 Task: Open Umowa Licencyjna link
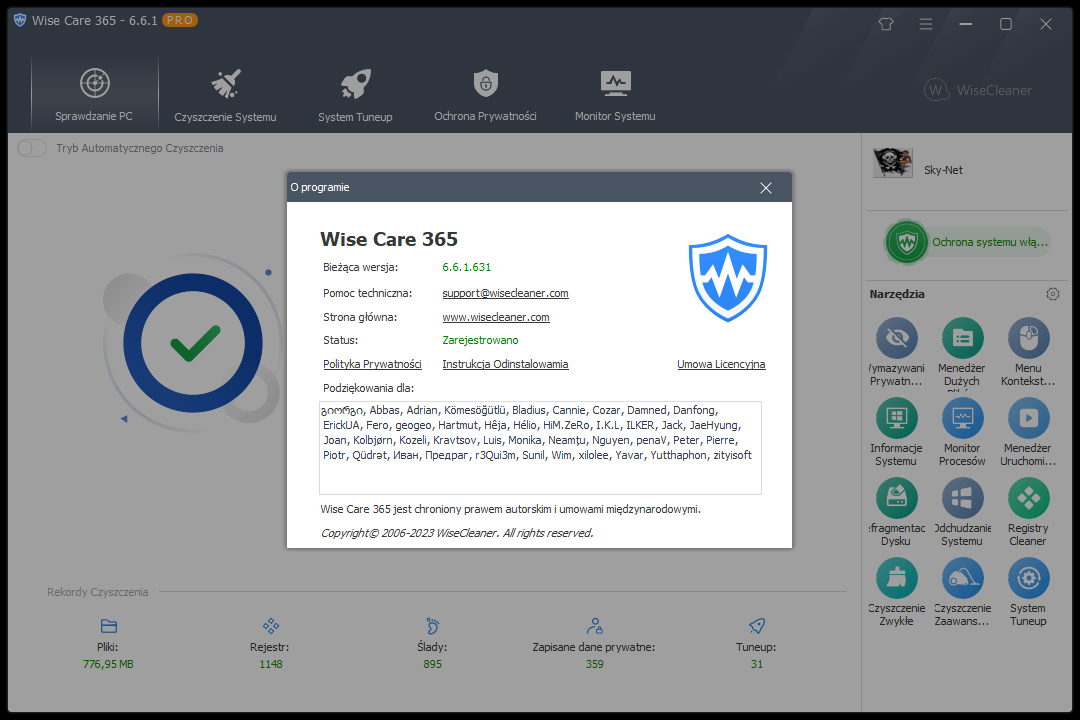[x=721, y=364]
